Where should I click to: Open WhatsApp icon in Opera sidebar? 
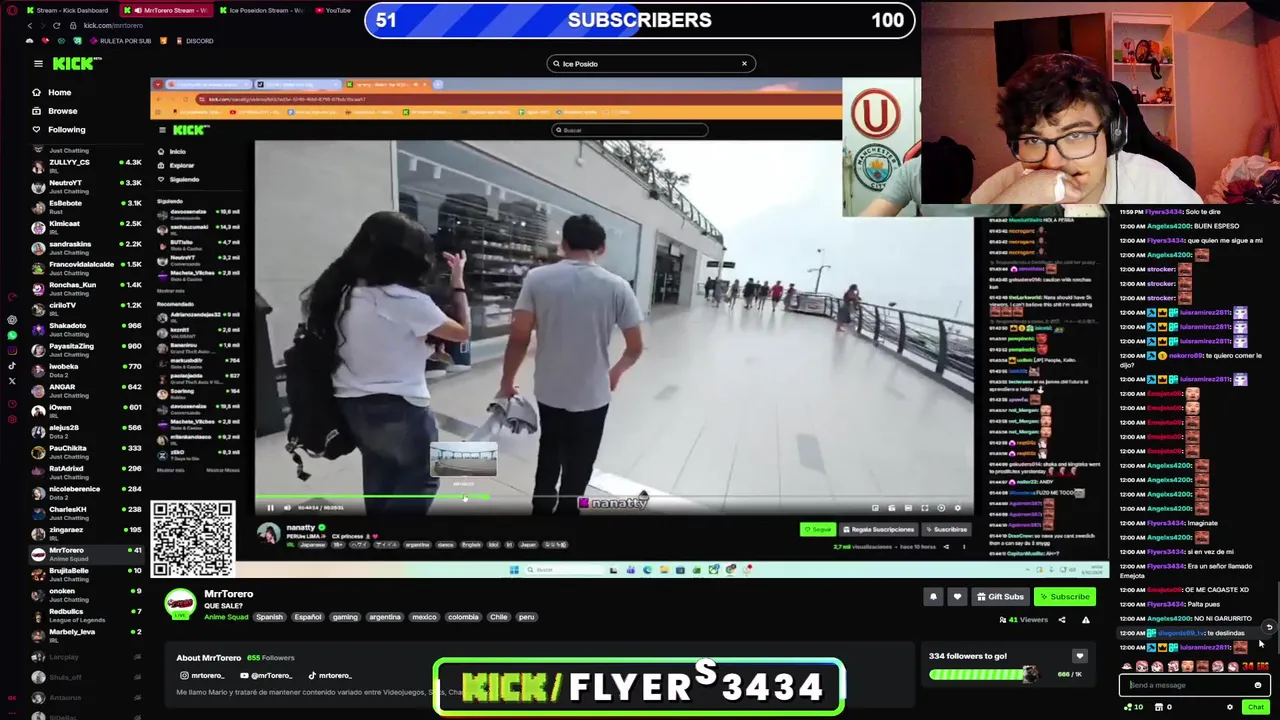(x=12, y=335)
